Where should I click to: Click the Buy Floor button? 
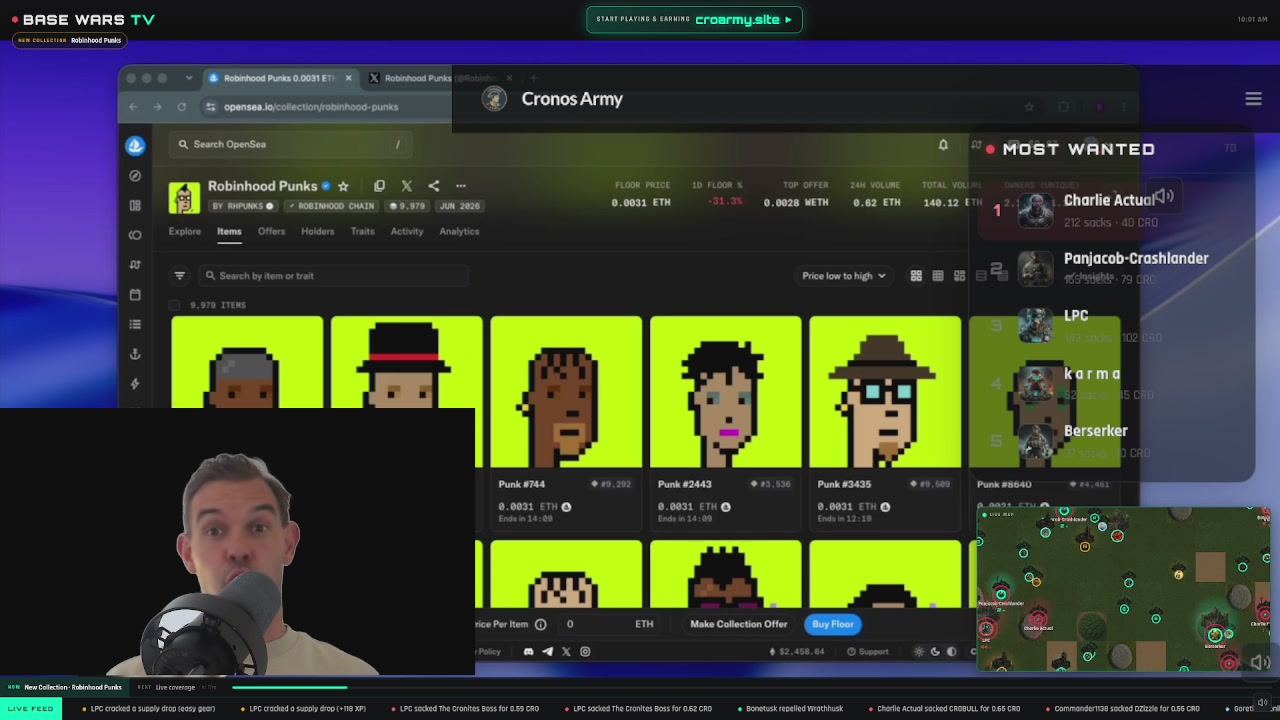click(x=833, y=624)
